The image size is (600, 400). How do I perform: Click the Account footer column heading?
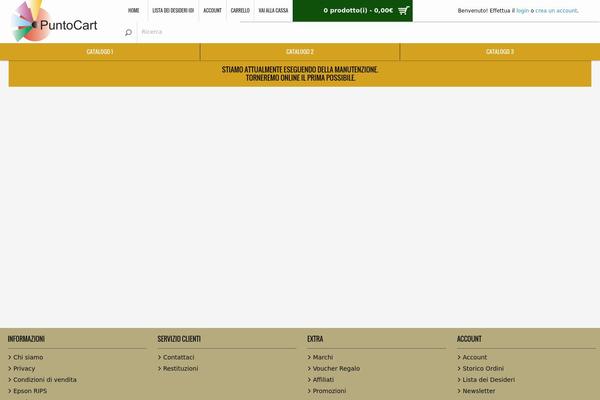click(469, 339)
